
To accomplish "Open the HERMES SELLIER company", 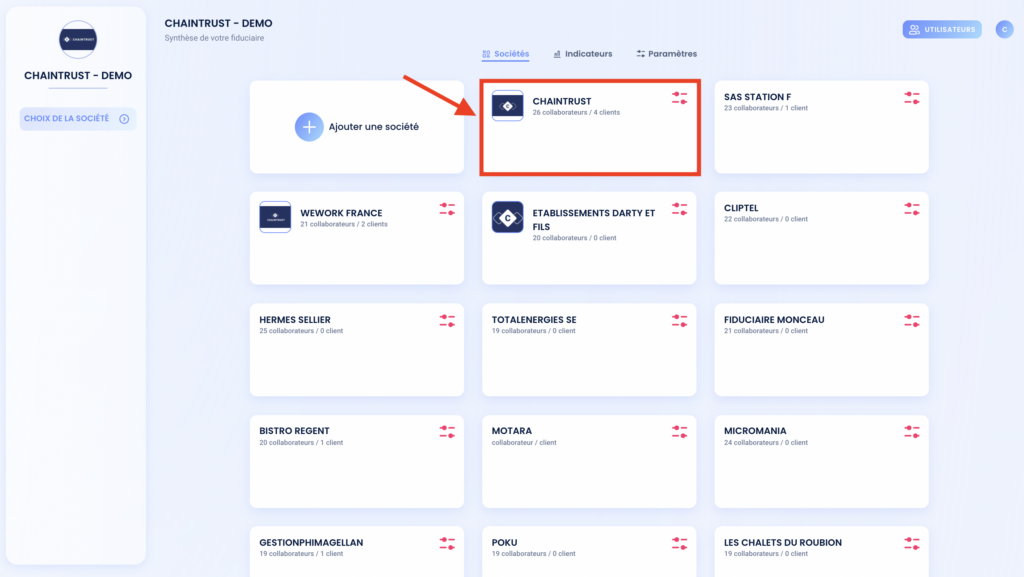I will click(295, 320).
